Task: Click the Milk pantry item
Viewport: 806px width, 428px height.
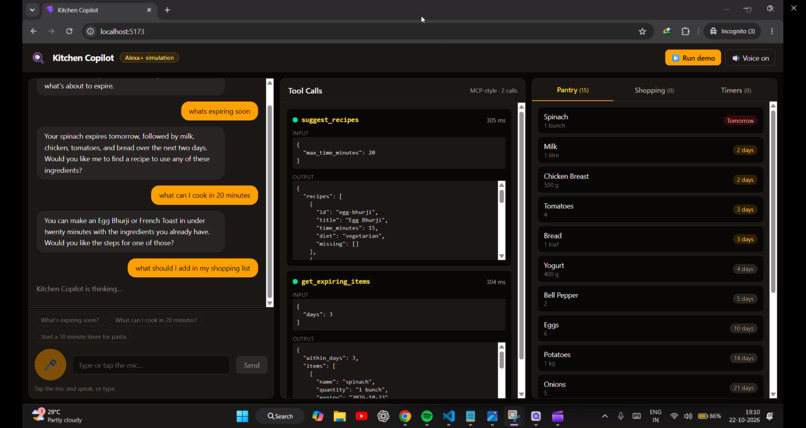Action: coord(650,151)
